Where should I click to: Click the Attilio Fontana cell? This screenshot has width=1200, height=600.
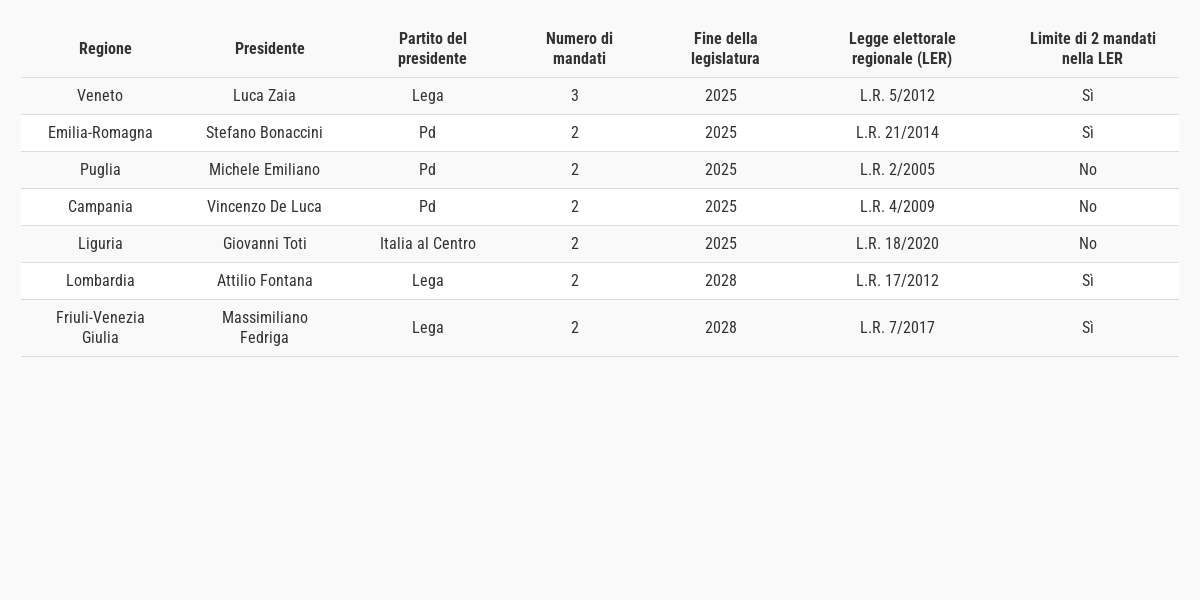[x=264, y=281]
